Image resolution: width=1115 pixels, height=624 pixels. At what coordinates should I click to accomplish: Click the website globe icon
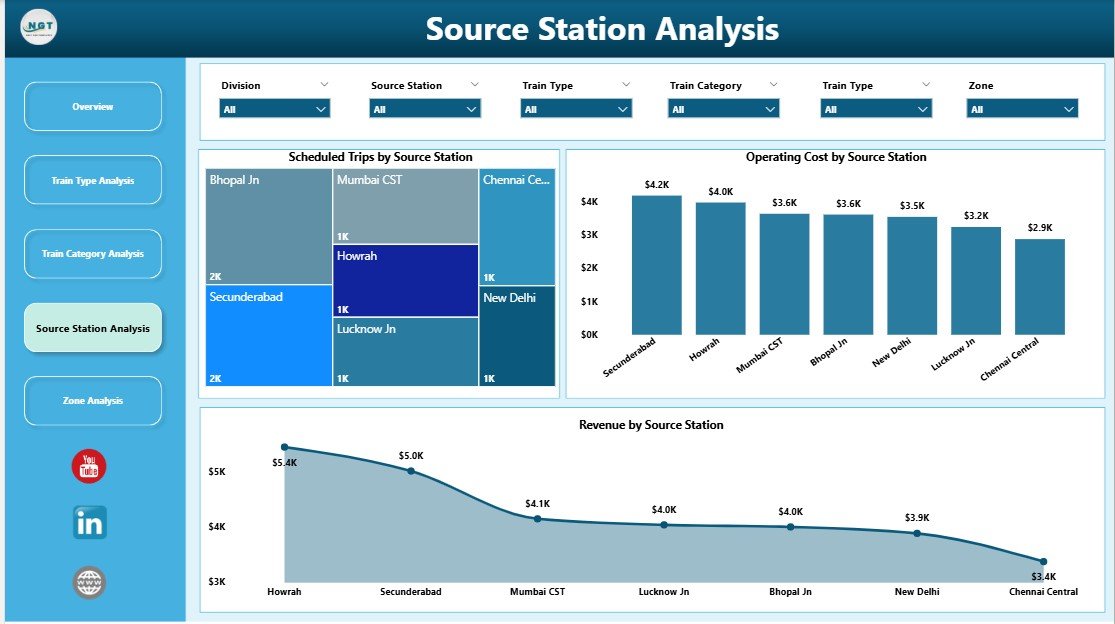point(89,582)
